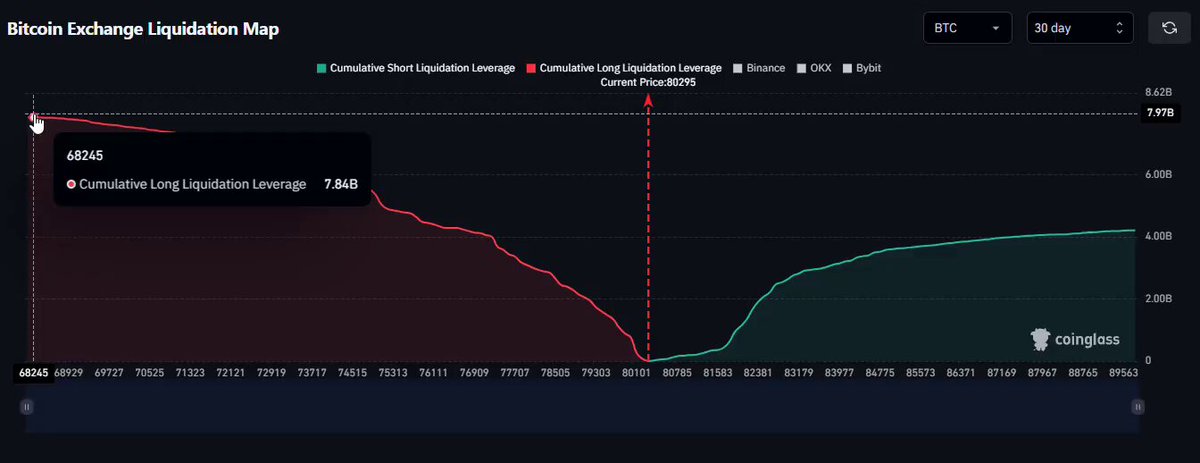
Task: Click the 68929 x-axis label
Action: point(69,373)
